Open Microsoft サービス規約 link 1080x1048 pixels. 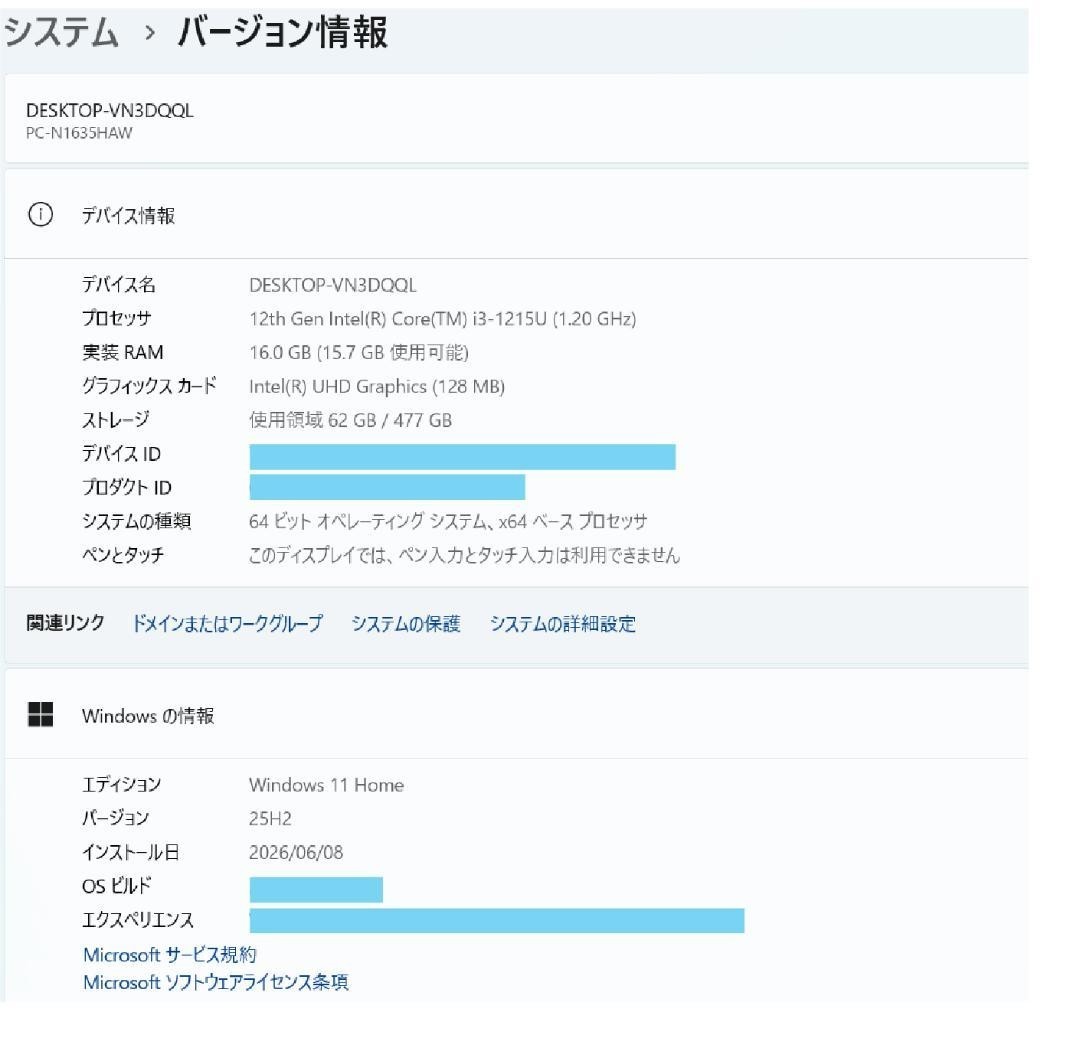click(x=169, y=954)
